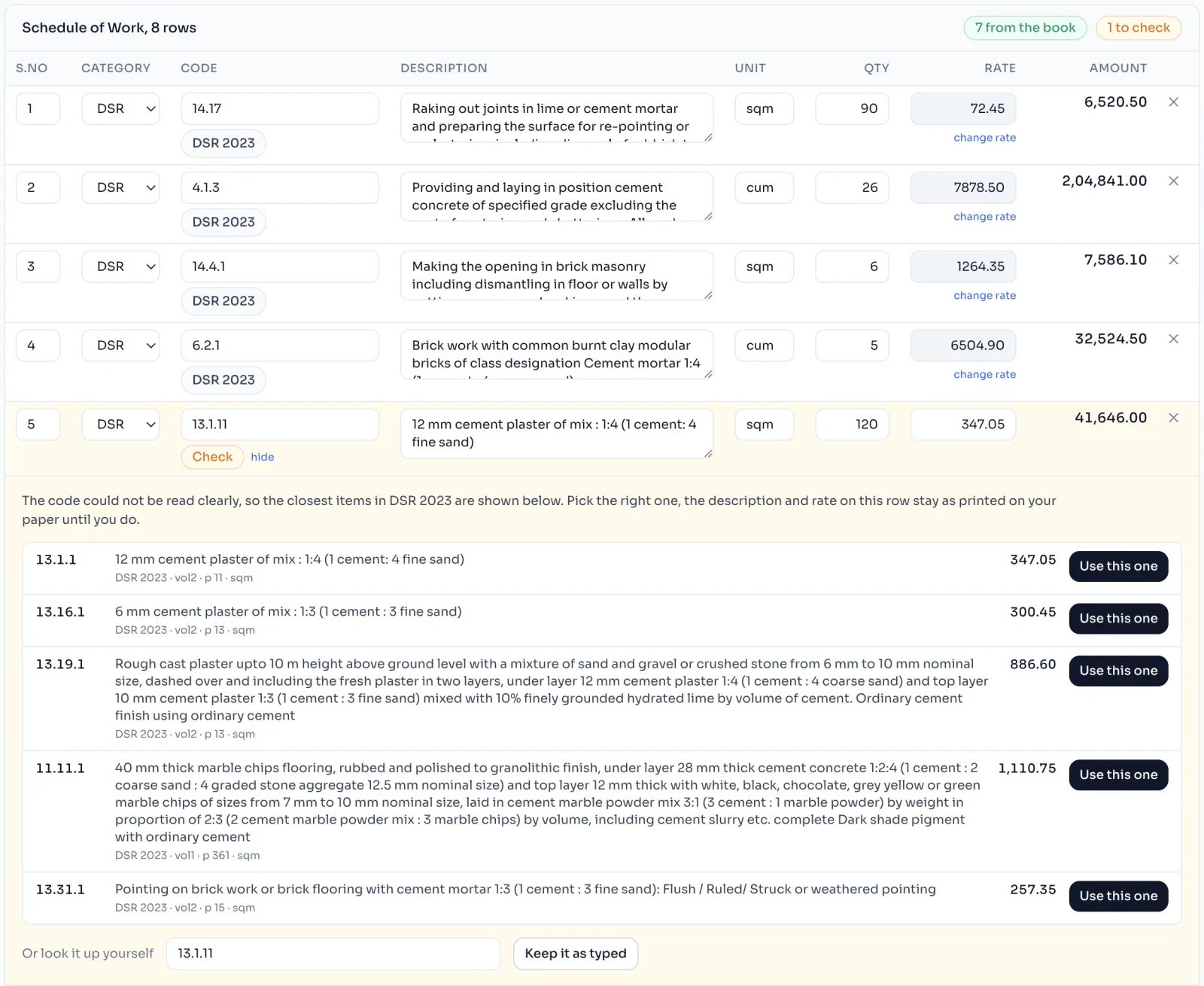Click the Brick work description box
Screen dimensions: 1204x986
coord(557,355)
